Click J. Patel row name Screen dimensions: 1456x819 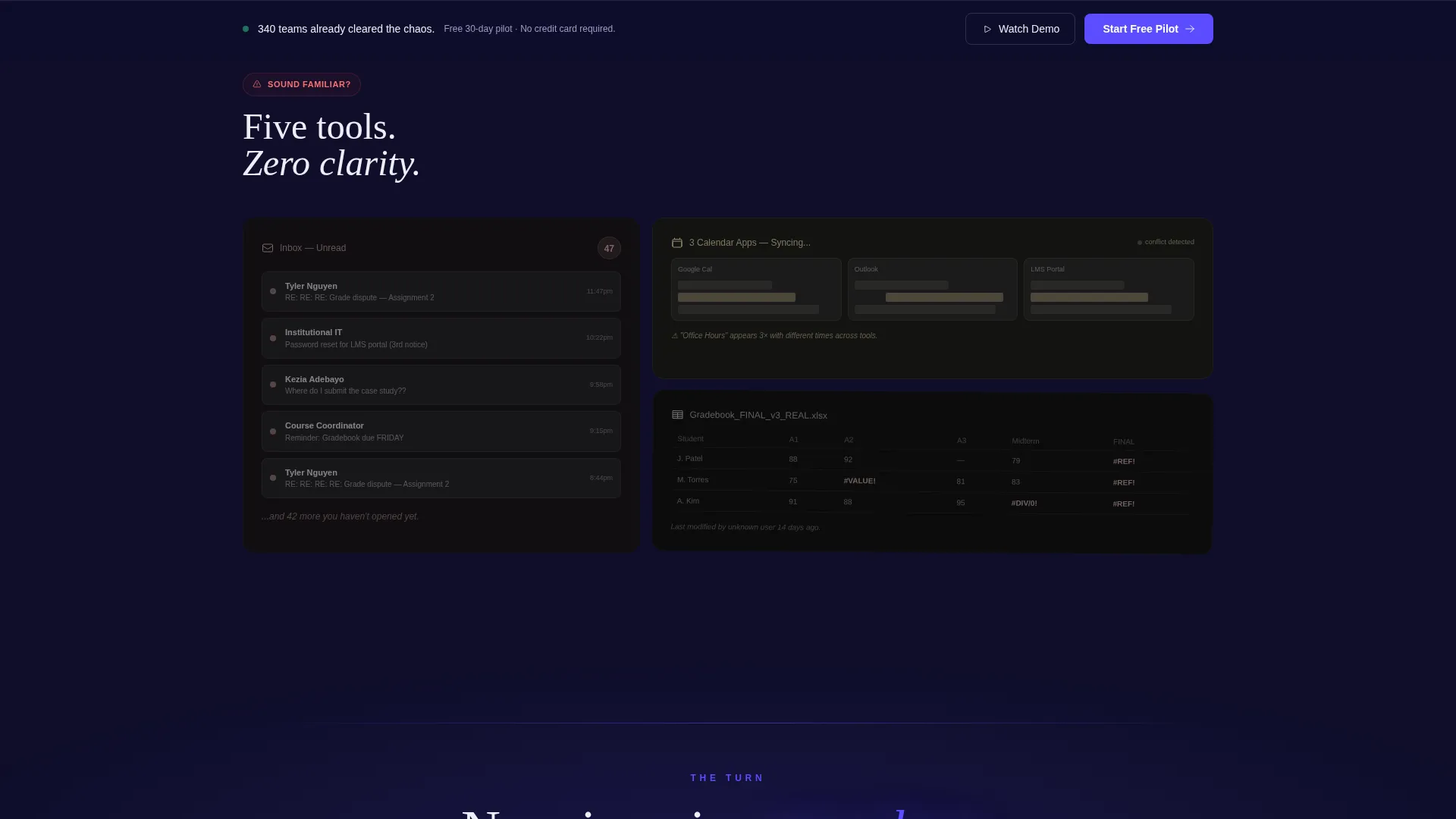pos(689,459)
